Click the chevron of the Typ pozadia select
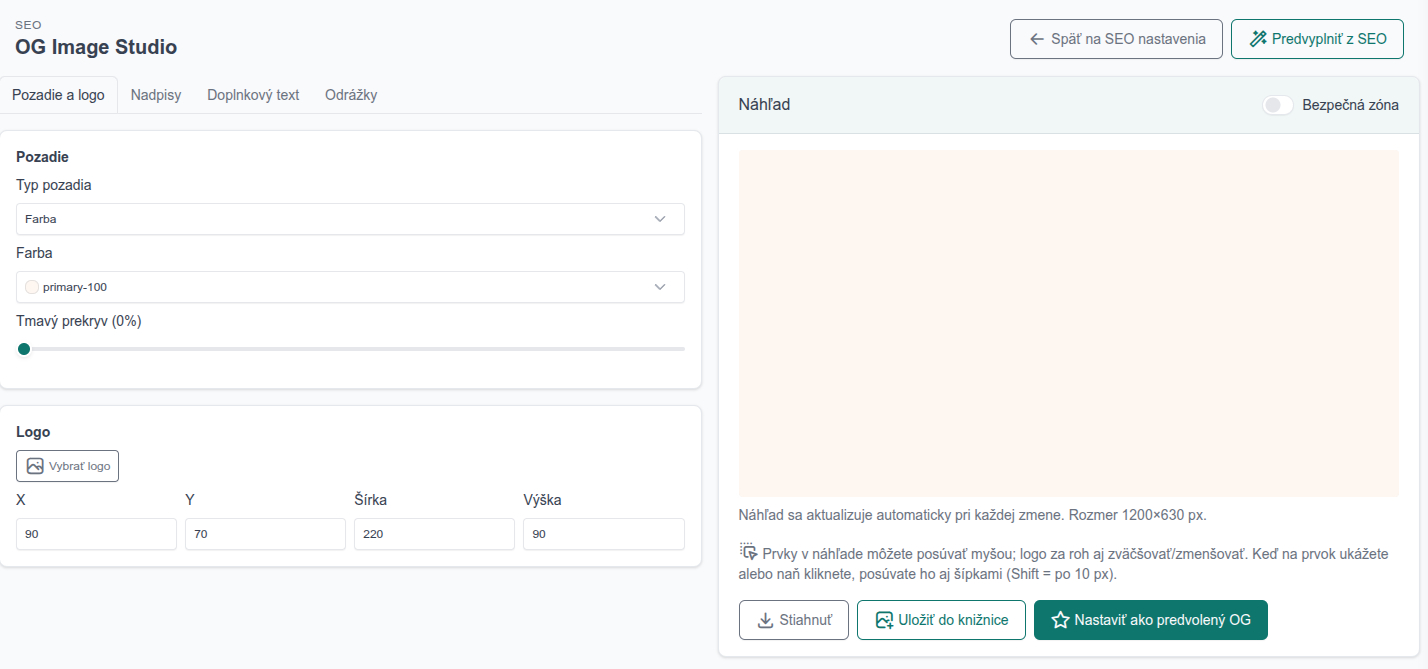The height and width of the screenshot is (669, 1428). pos(660,219)
